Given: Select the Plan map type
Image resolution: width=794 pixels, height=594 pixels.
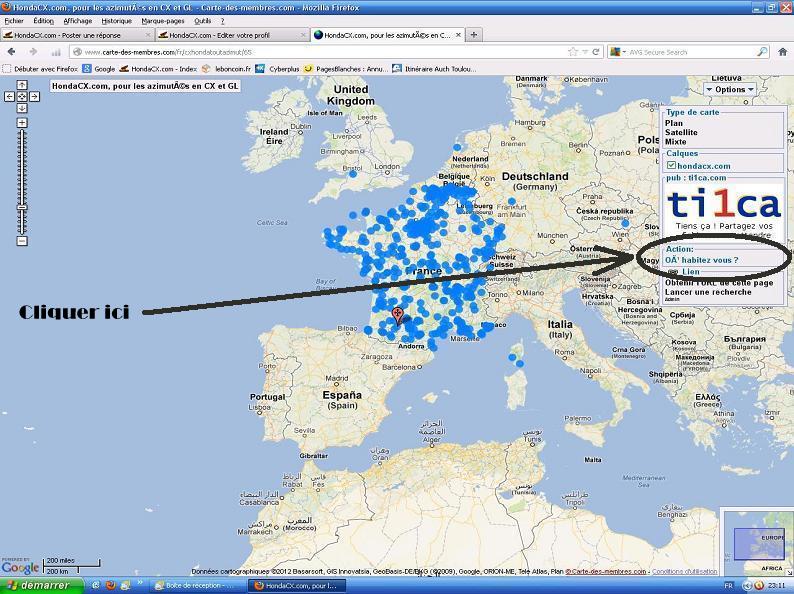Looking at the screenshot, I should coord(673,123).
